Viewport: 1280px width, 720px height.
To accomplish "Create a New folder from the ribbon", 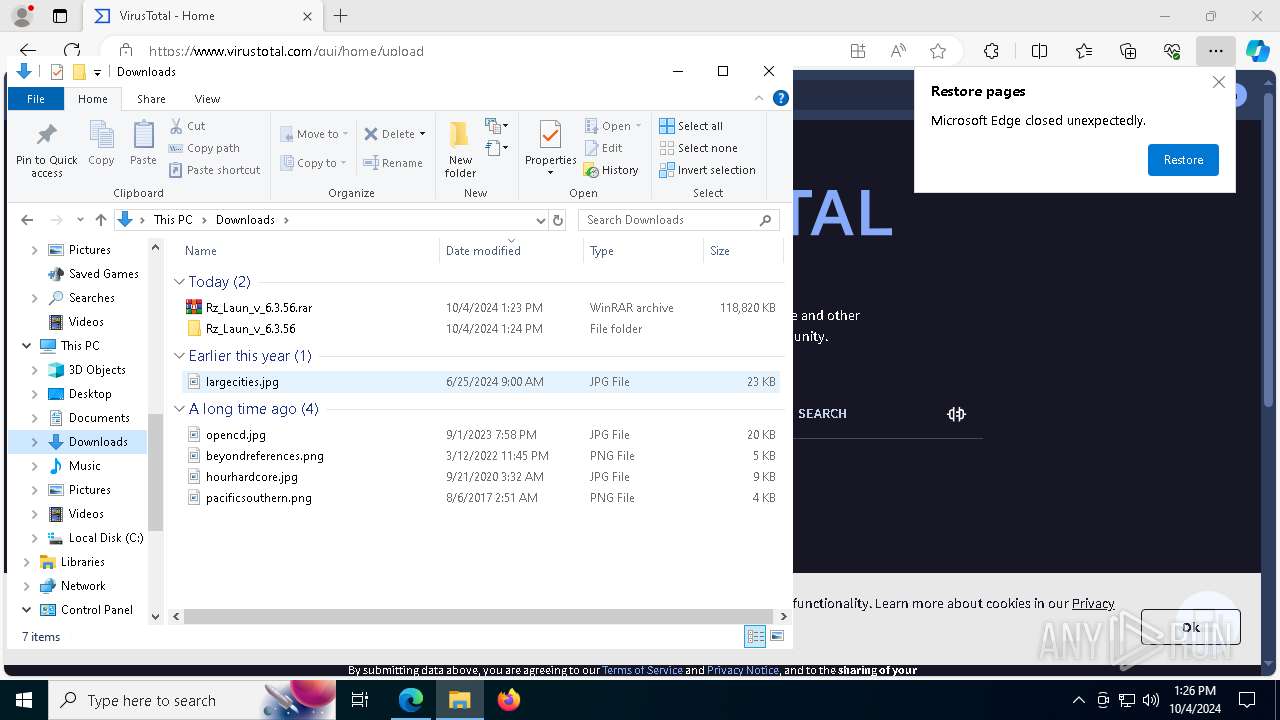I will pyautogui.click(x=460, y=150).
